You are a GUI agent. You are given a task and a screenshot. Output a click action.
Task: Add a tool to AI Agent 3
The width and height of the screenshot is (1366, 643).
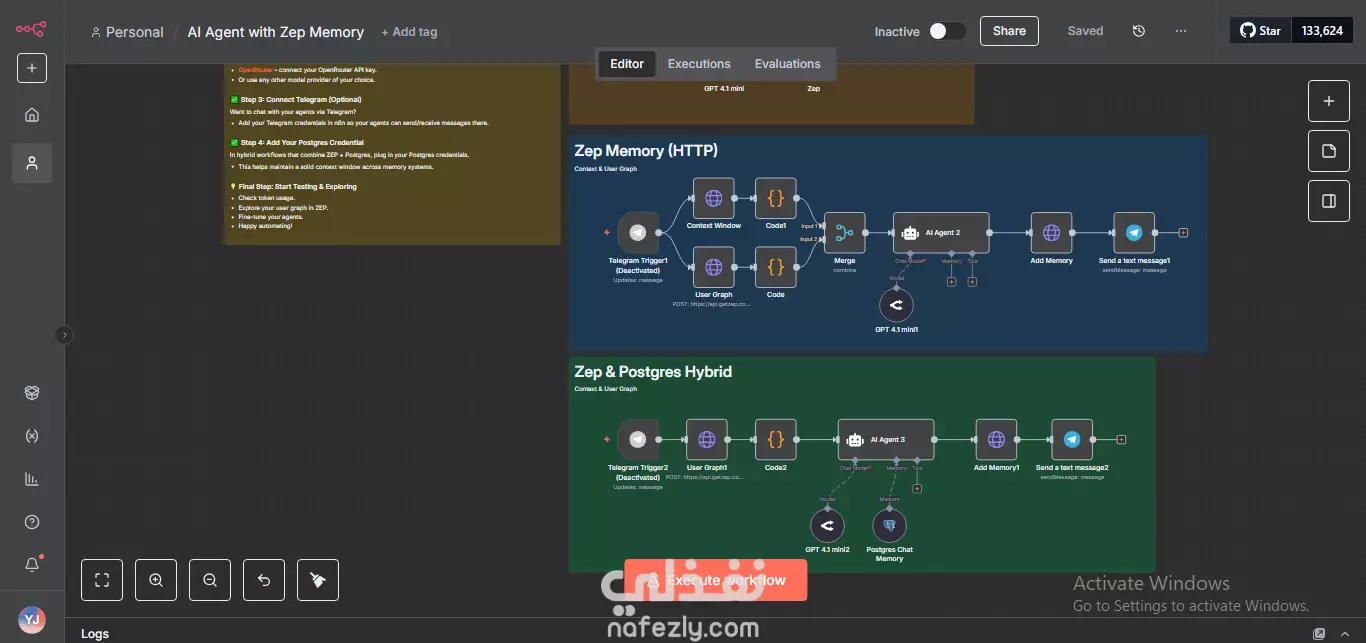click(x=917, y=488)
